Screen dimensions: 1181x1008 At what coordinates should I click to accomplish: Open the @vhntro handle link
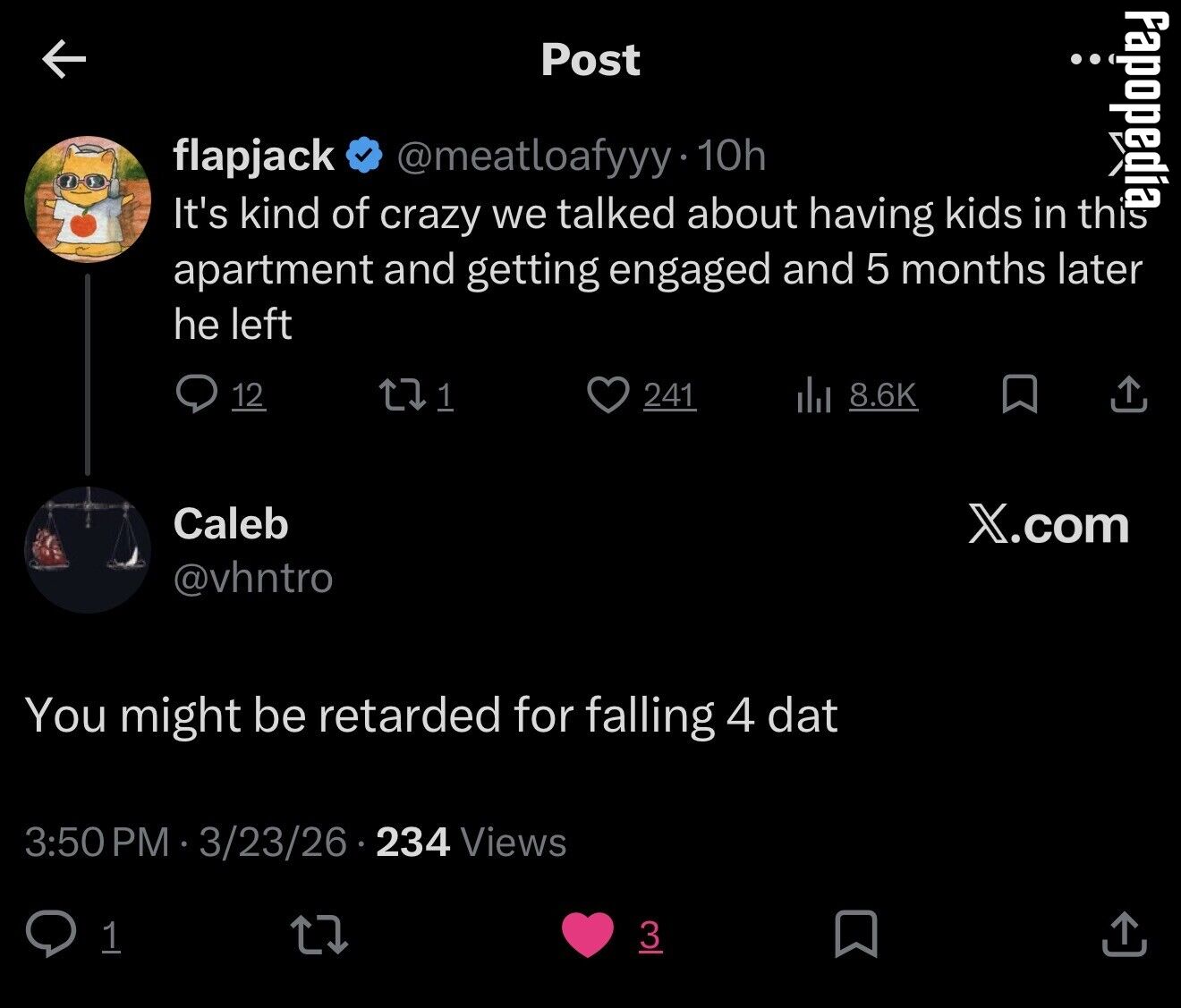pos(253,579)
